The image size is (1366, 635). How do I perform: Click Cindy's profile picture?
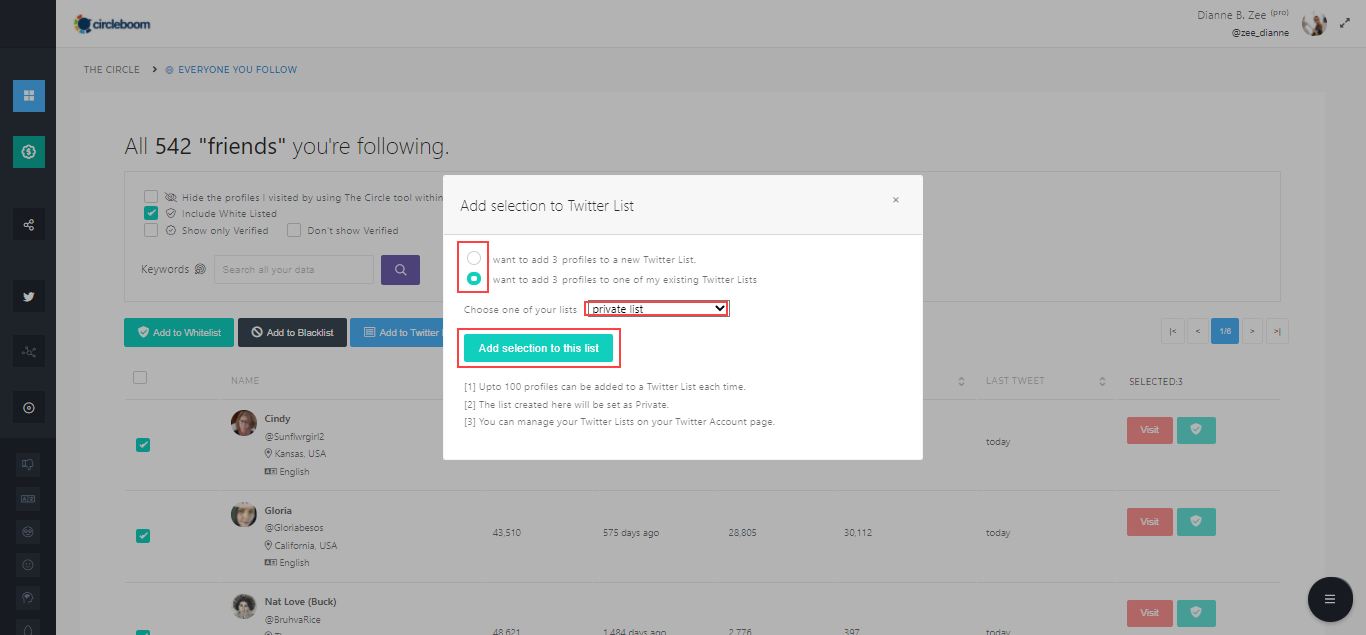click(244, 423)
